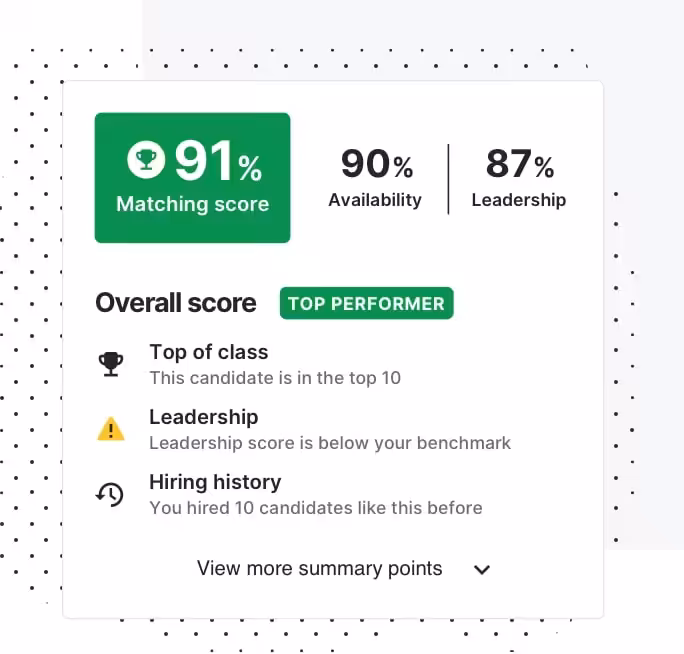Open View more summary points text
684x654 pixels.
319,568
